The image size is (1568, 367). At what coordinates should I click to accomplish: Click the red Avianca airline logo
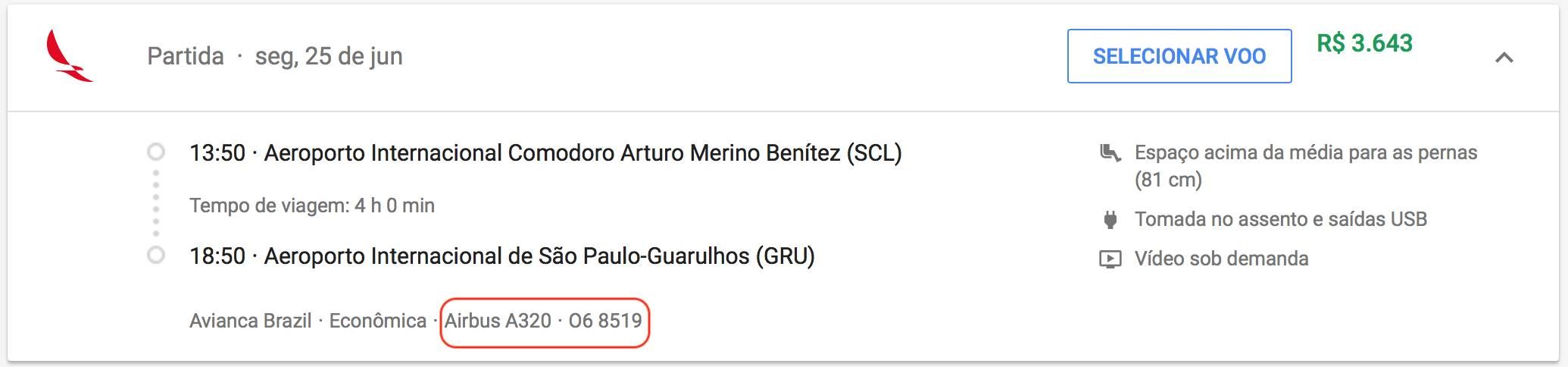(x=69, y=56)
